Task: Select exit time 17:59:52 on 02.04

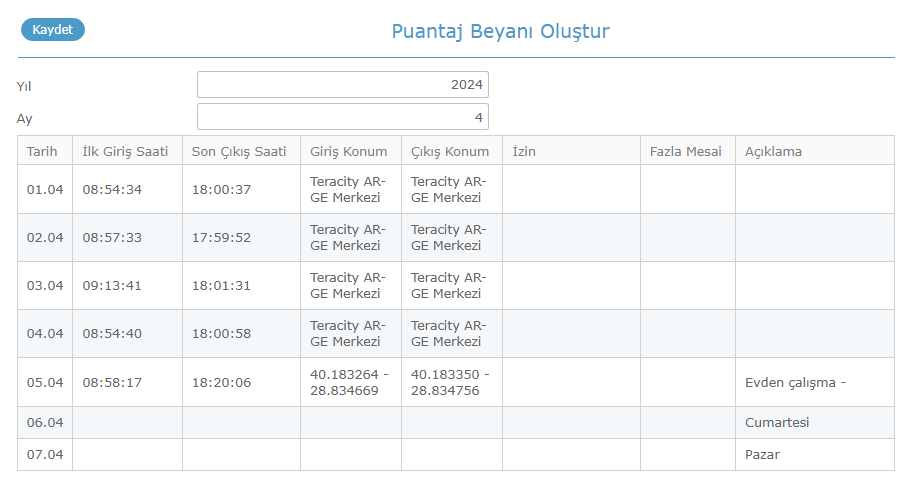Action: (222, 237)
